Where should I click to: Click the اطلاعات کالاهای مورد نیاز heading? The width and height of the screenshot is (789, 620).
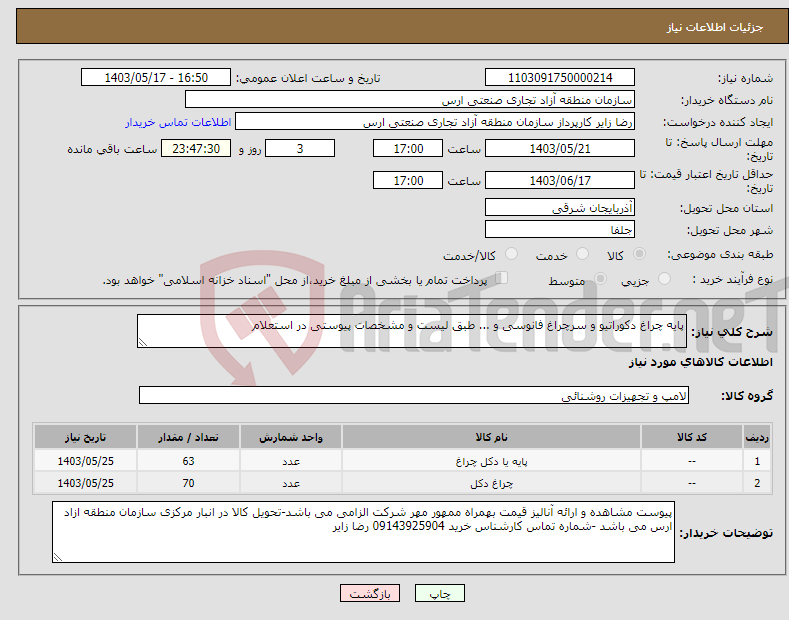(700, 362)
